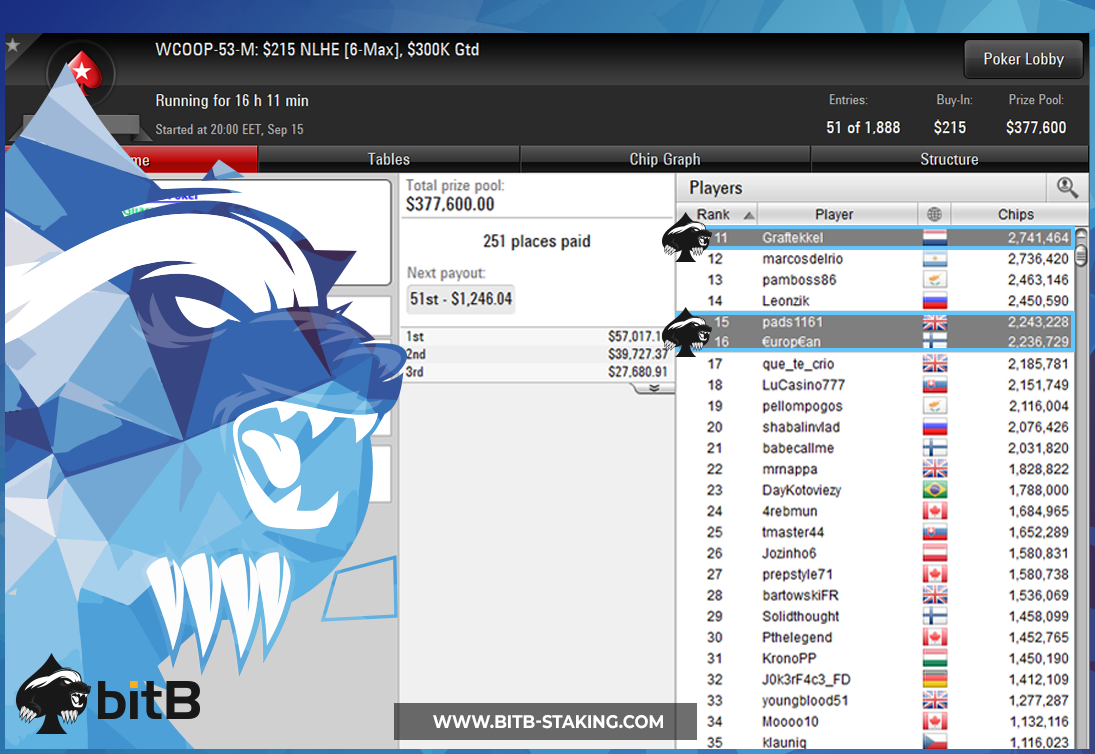The image size is (1095, 754).
Task: Click the 1st place payout row
Action: (536, 337)
